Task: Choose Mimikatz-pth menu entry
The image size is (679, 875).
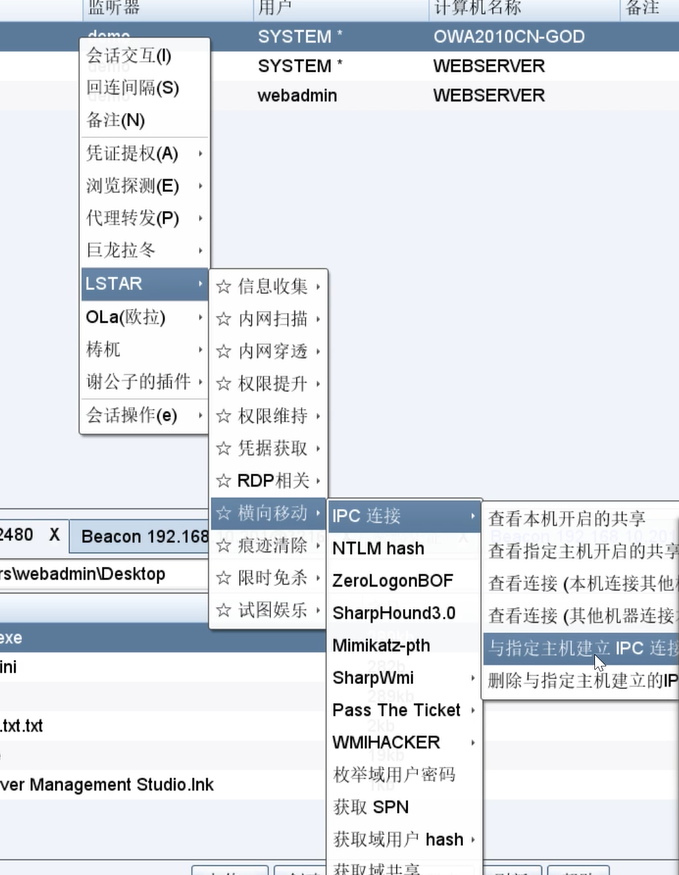Action: point(381,646)
